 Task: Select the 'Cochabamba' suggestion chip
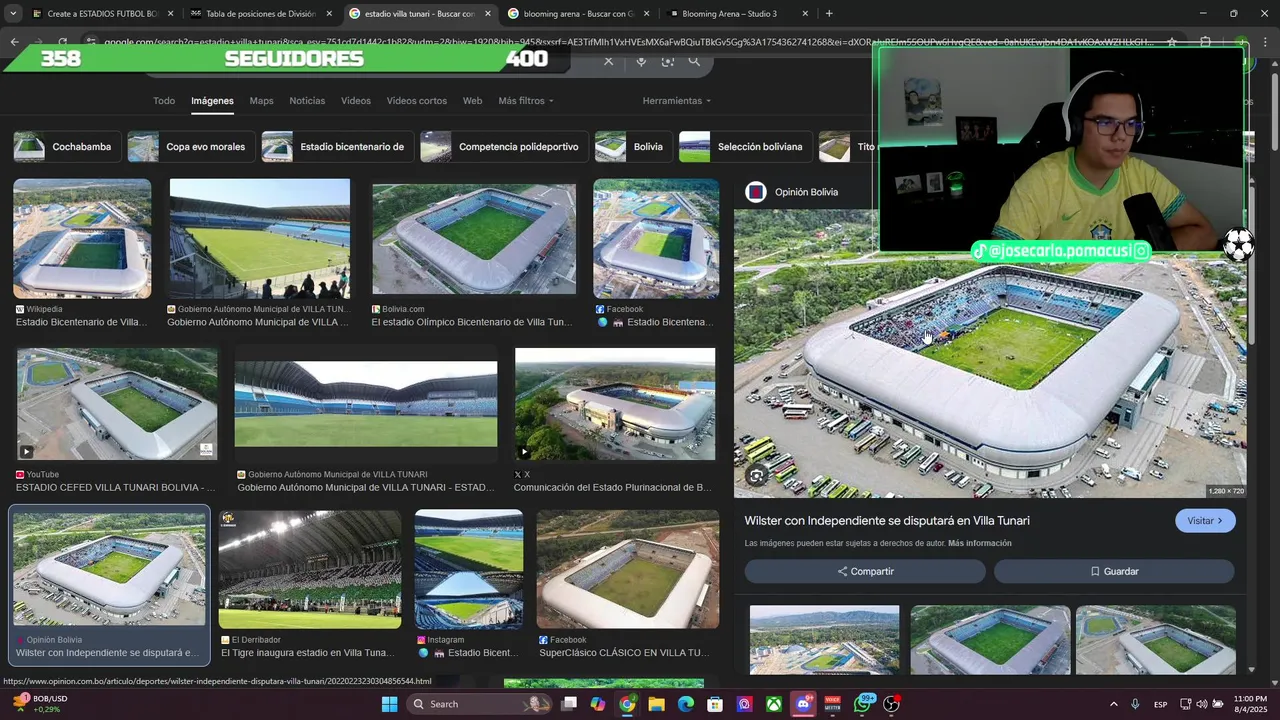click(x=67, y=147)
